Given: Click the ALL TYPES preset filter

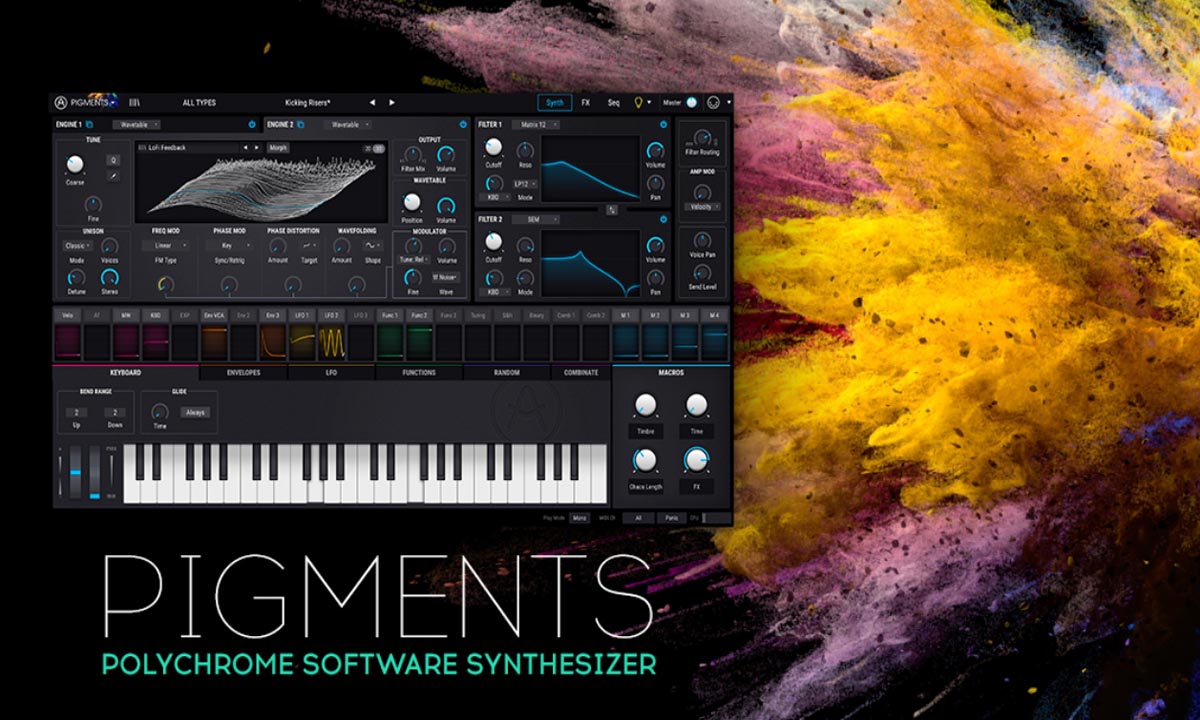Looking at the screenshot, I should click(199, 102).
